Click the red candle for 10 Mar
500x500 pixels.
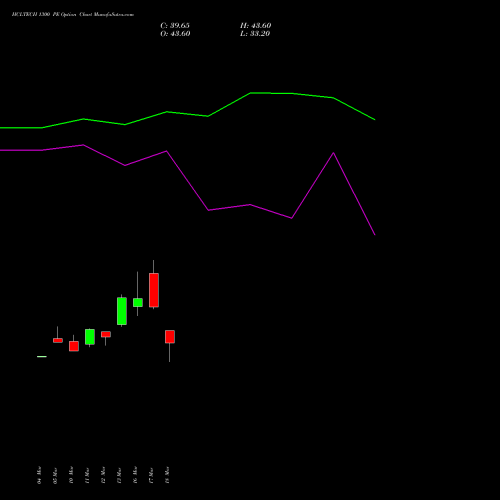tap(74, 346)
